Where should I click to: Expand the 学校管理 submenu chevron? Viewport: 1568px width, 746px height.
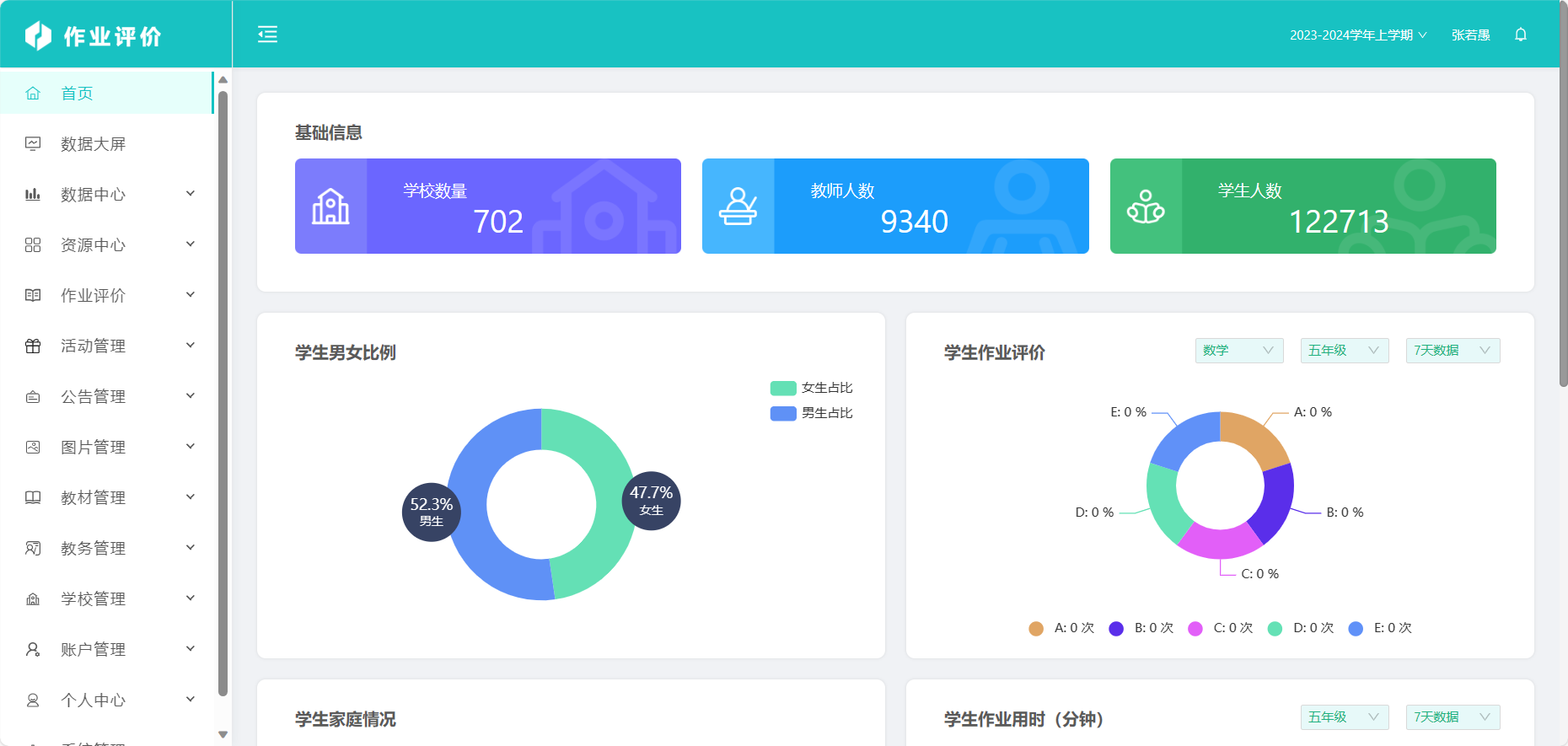tap(191, 598)
